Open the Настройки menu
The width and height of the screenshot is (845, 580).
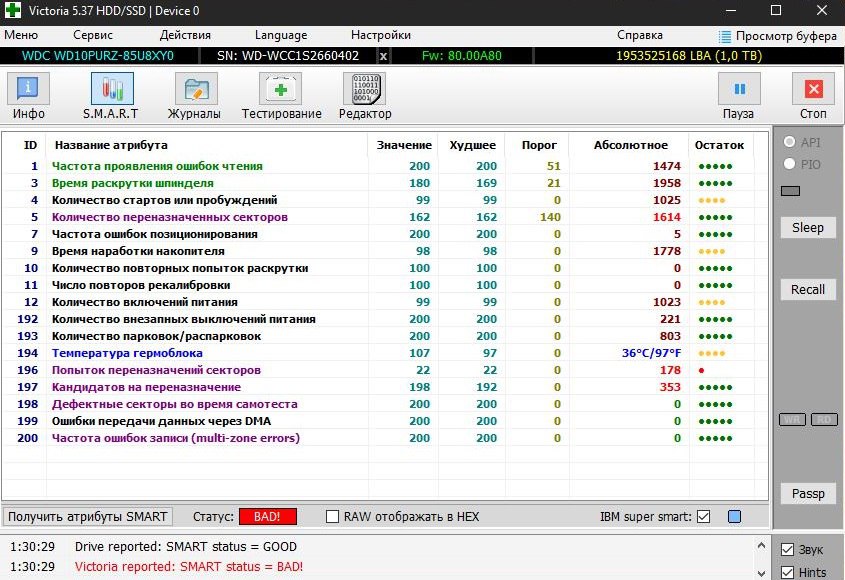[x=380, y=35]
